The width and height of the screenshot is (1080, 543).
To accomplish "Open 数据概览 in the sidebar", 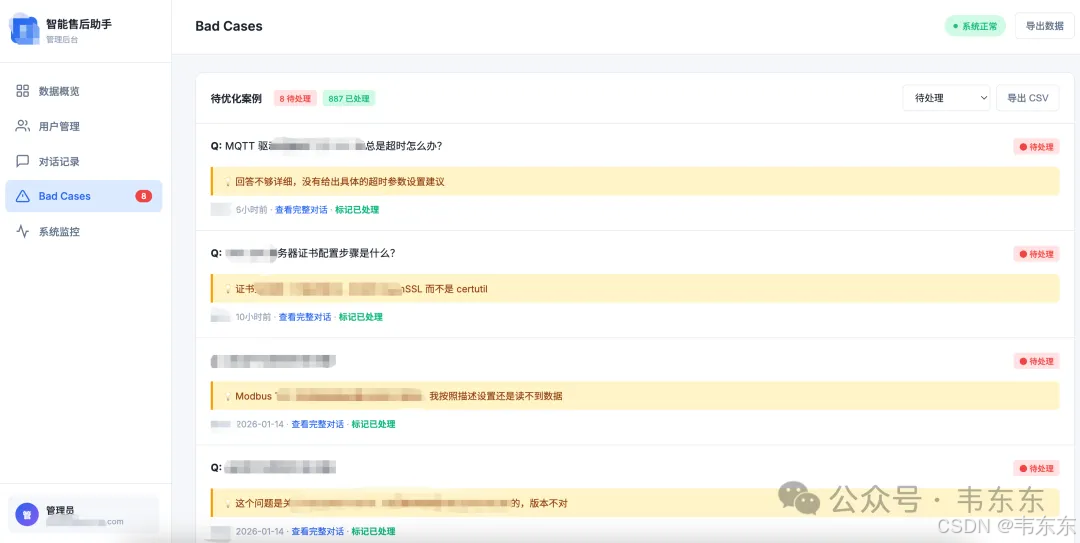I will [x=84, y=91].
